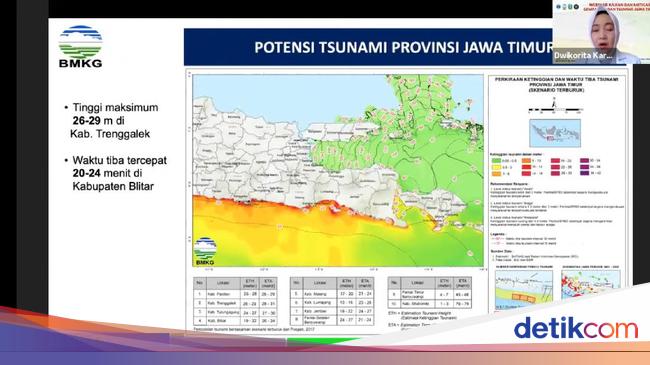650x365 pixels.
Task: Click the Kab. Blitar table row
Action: click(235, 321)
